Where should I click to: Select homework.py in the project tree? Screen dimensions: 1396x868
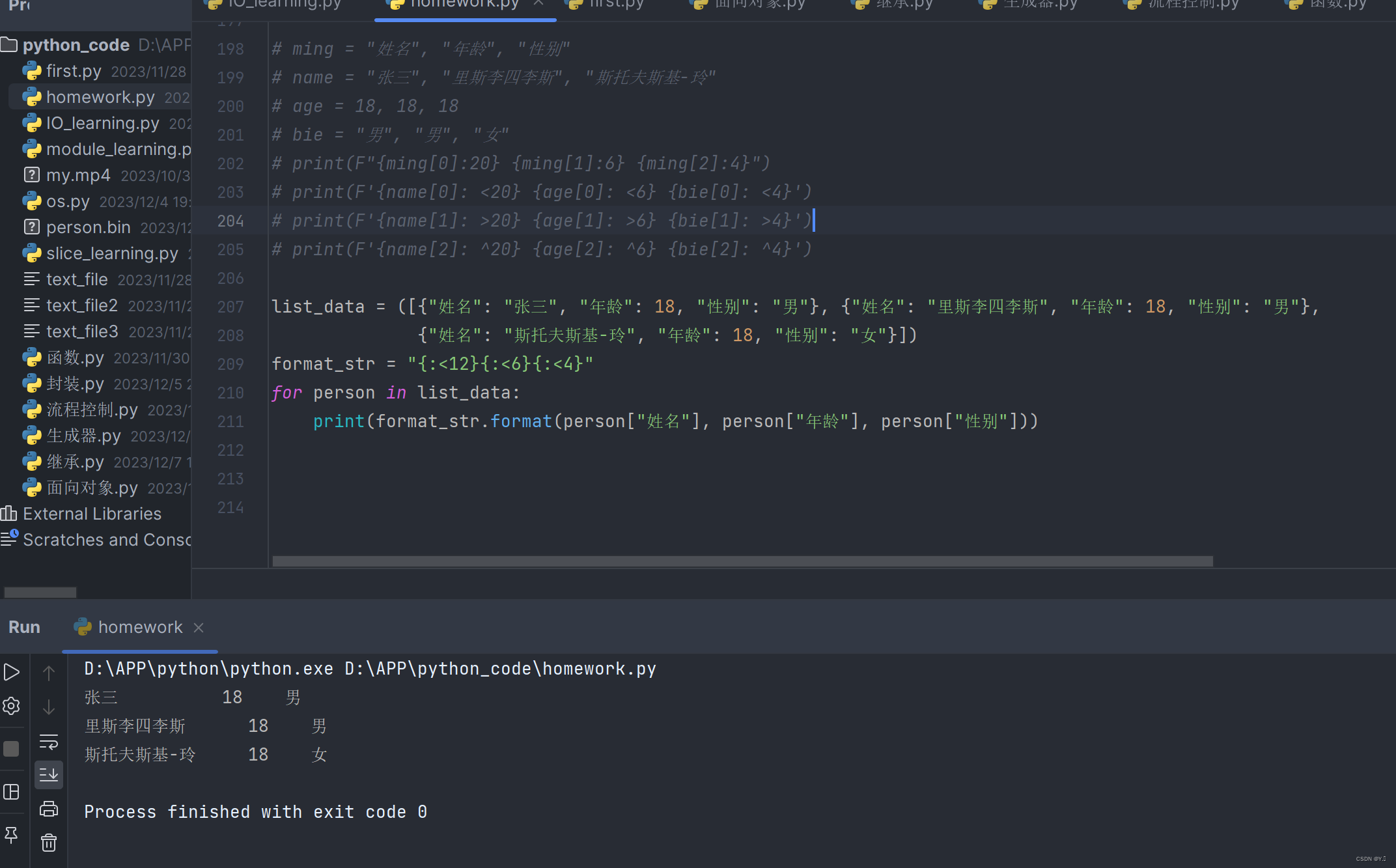(x=100, y=97)
